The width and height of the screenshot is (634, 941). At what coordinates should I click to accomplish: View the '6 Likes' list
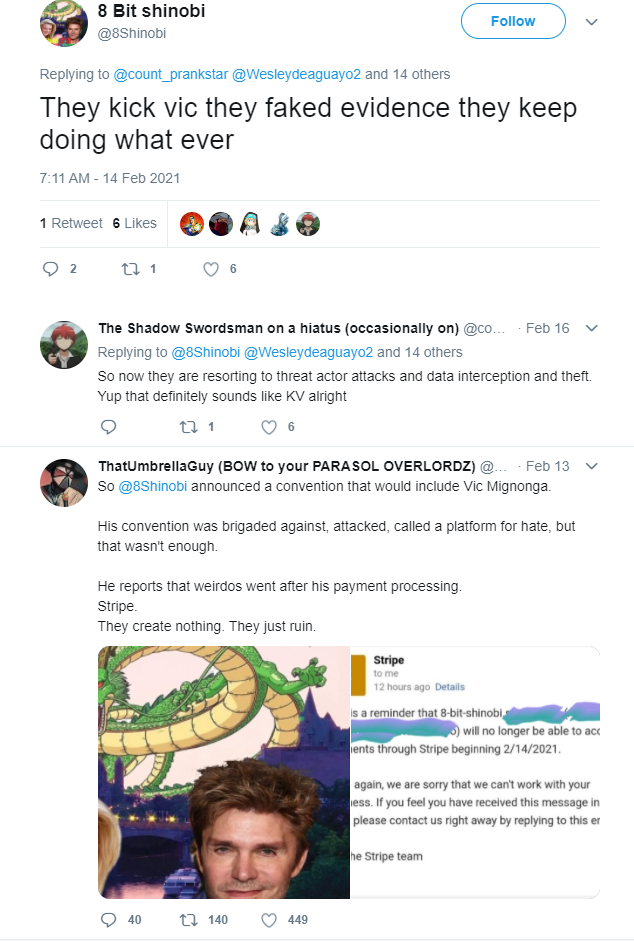pyautogui.click(x=134, y=223)
